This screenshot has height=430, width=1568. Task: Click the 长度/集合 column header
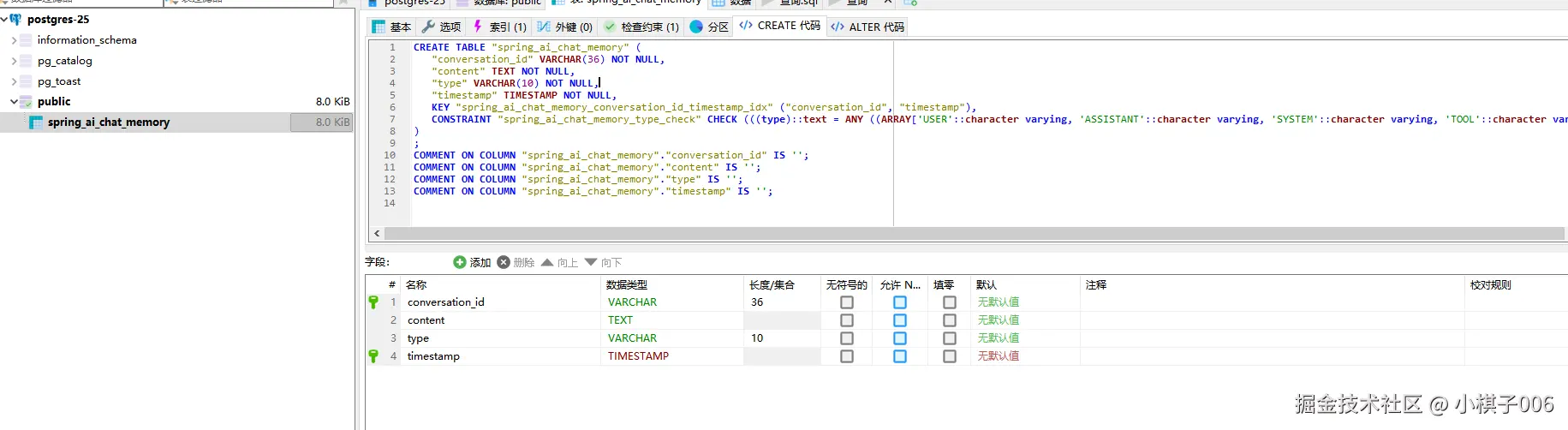tap(782, 284)
